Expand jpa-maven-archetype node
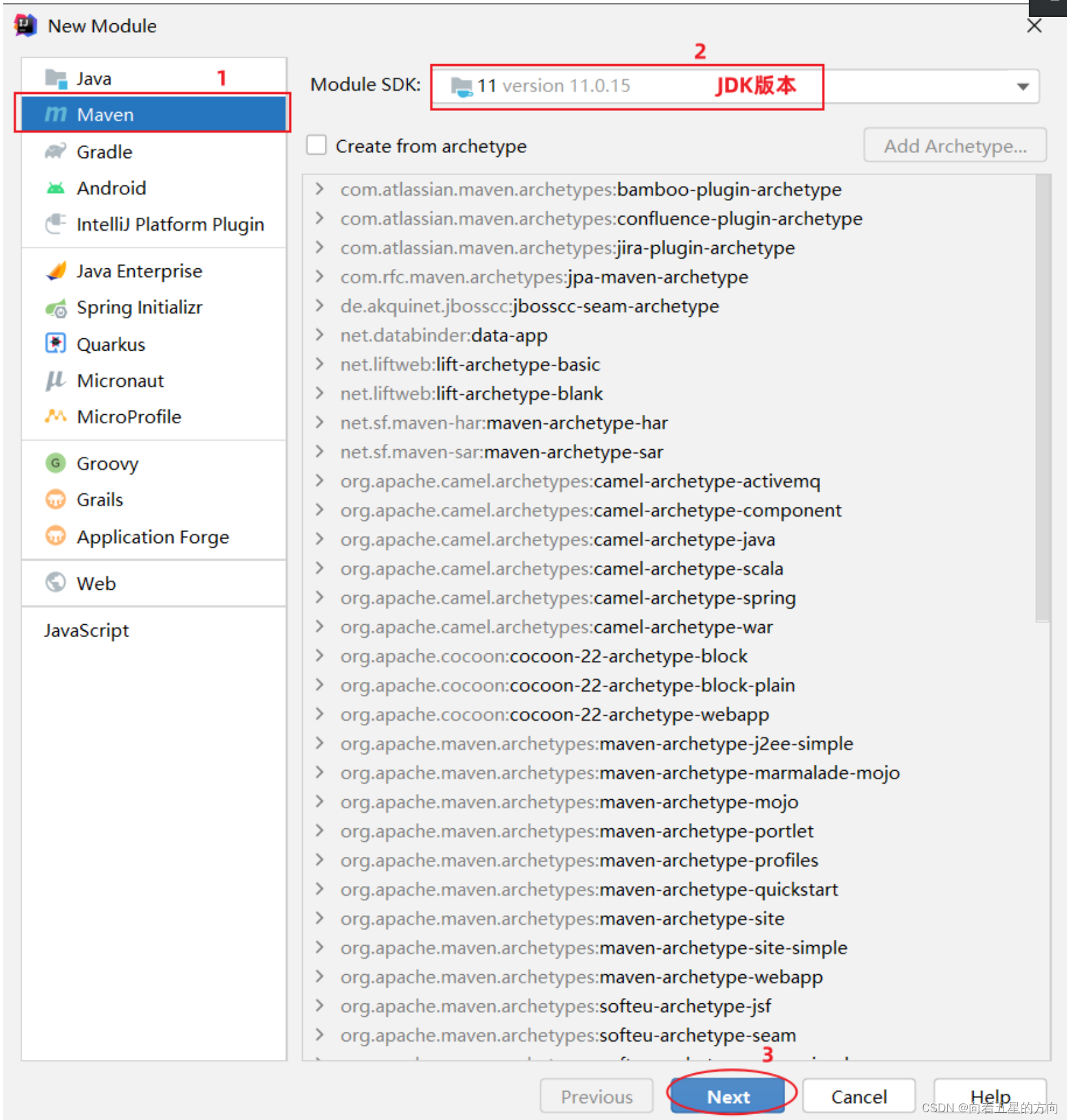1067x1120 pixels. pyautogui.click(x=320, y=276)
